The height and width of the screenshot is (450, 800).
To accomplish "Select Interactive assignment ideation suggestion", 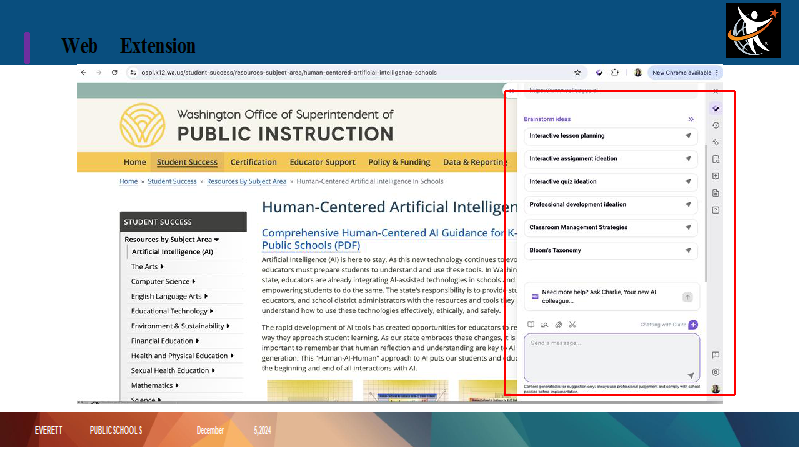I will point(611,159).
